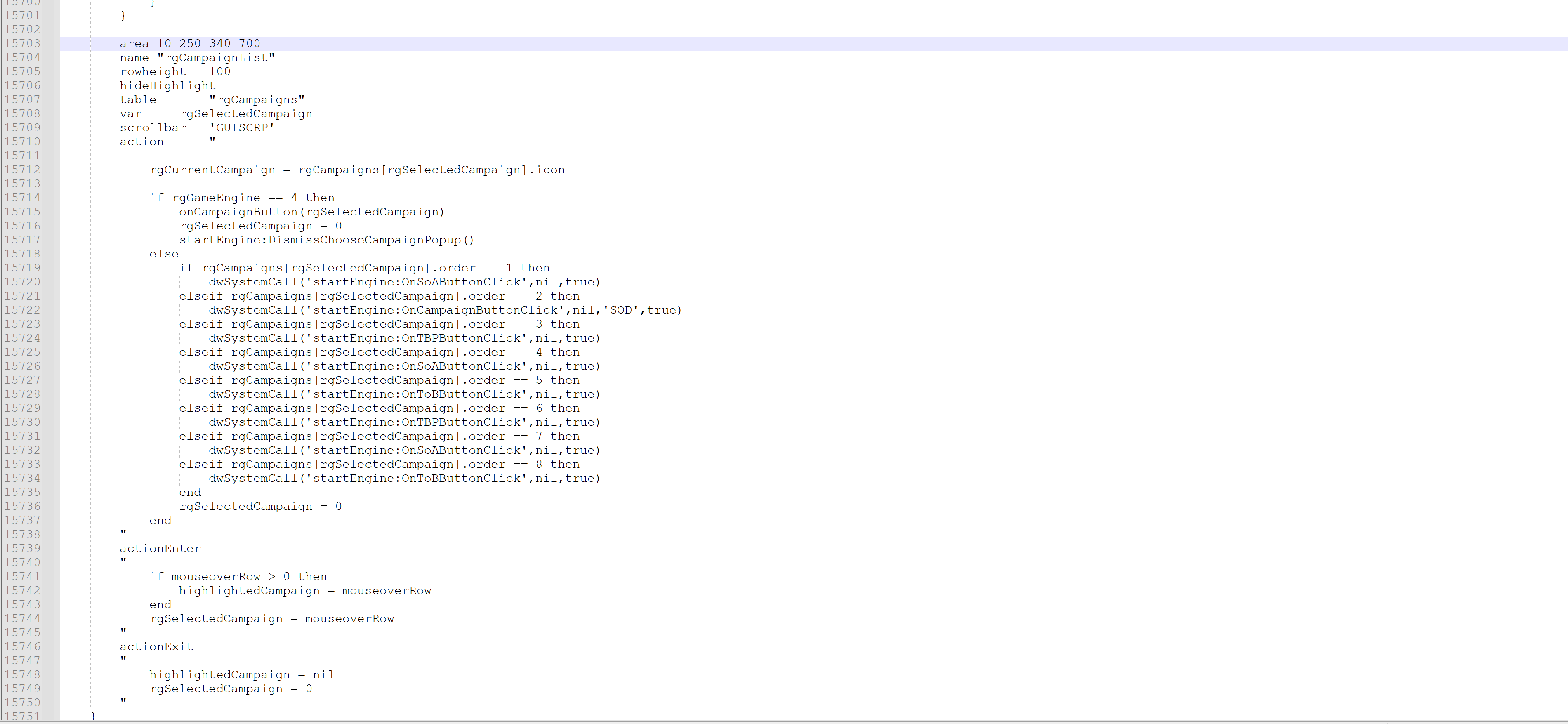Click line number 15746 in the gutter

click(x=22, y=646)
